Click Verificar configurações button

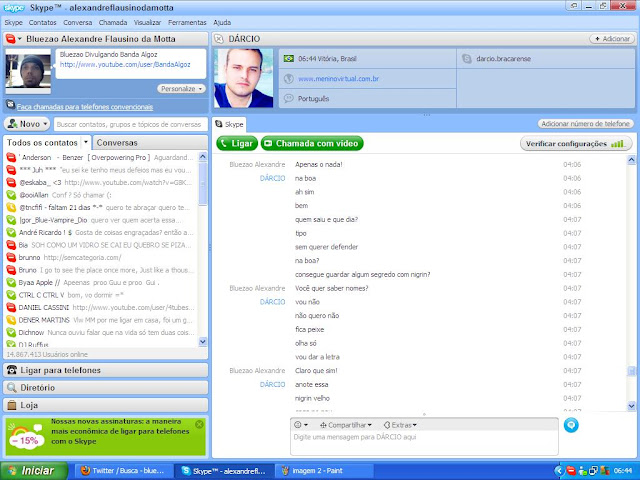coord(576,144)
